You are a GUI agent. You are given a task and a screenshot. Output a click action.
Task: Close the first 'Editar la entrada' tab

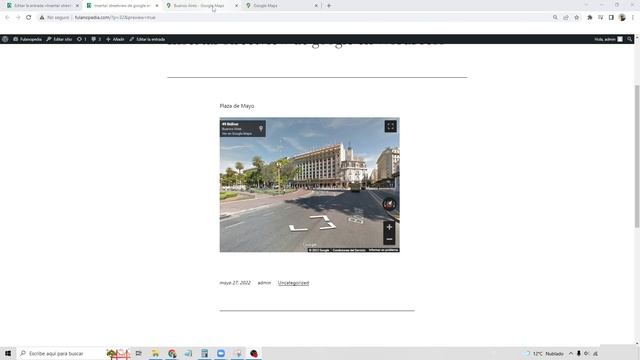pyautogui.click(x=77, y=6)
